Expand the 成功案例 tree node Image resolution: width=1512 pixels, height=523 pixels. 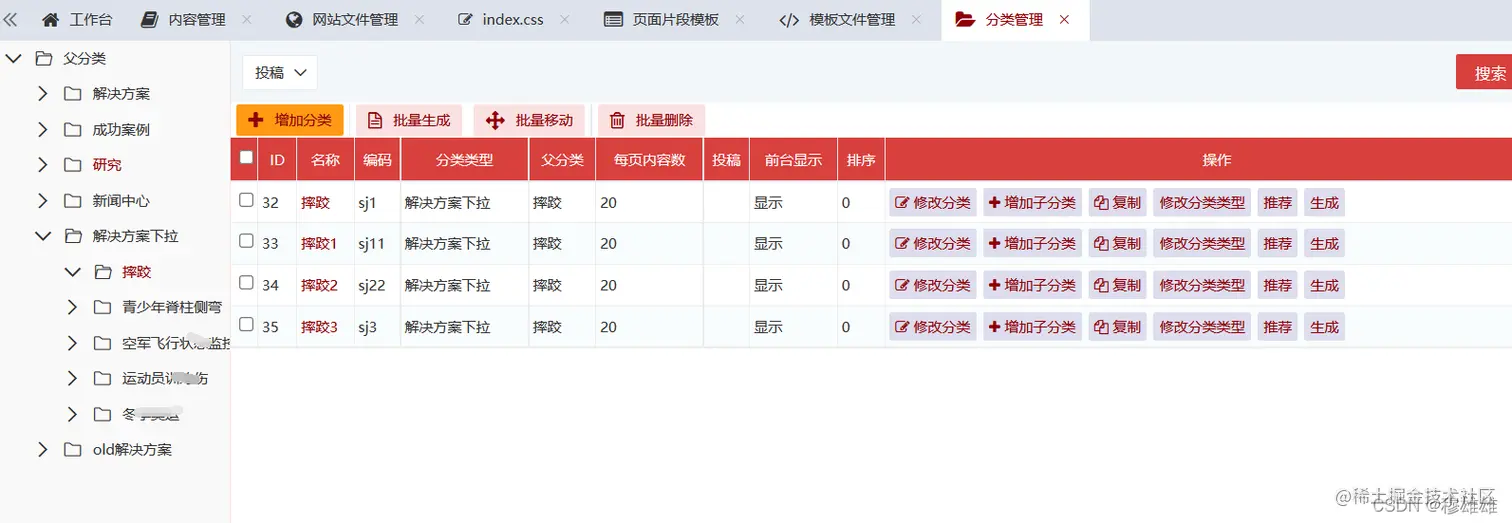point(42,130)
